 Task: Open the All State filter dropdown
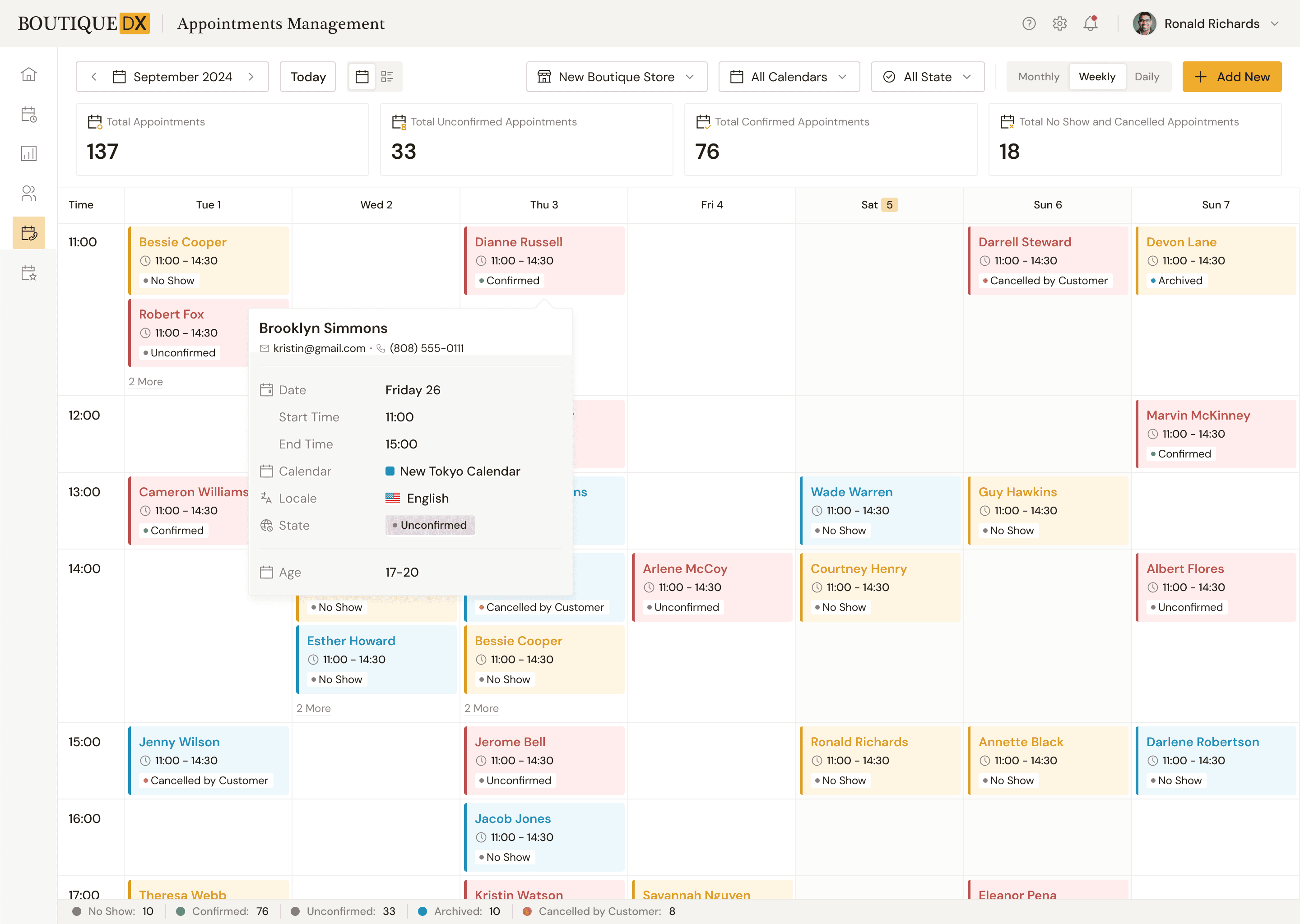click(x=927, y=76)
